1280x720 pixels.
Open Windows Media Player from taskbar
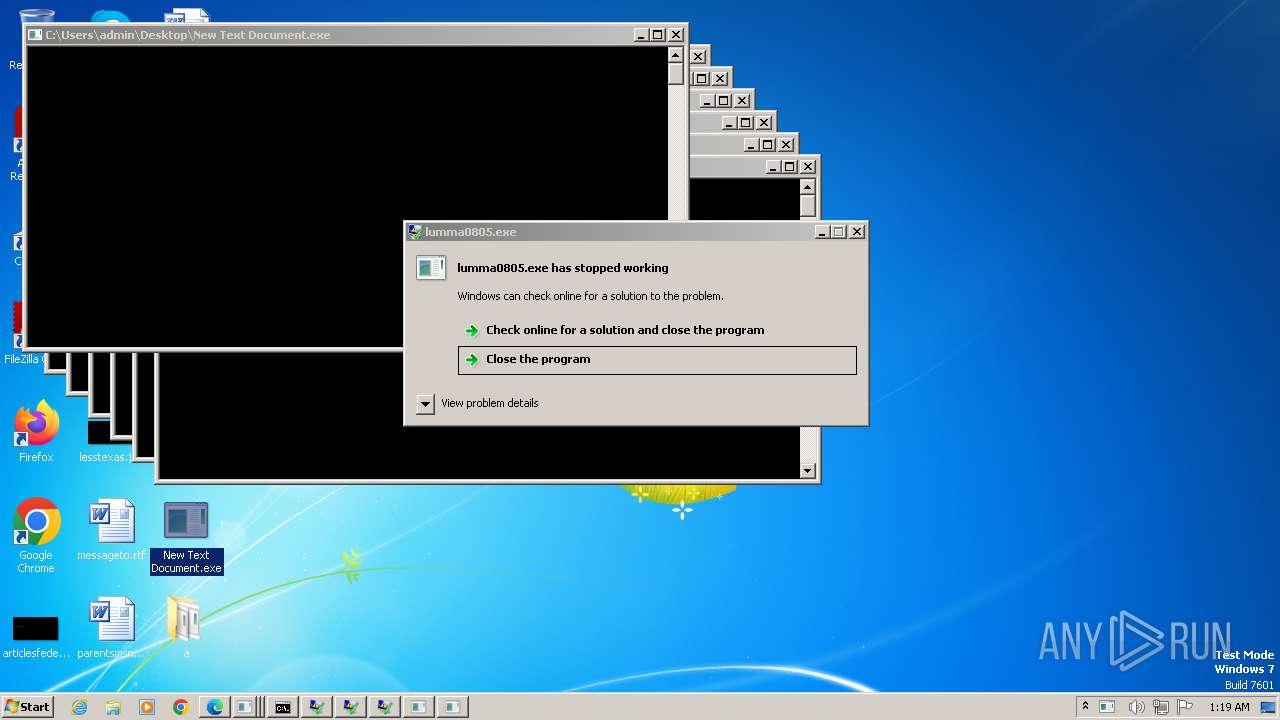pos(147,707)
